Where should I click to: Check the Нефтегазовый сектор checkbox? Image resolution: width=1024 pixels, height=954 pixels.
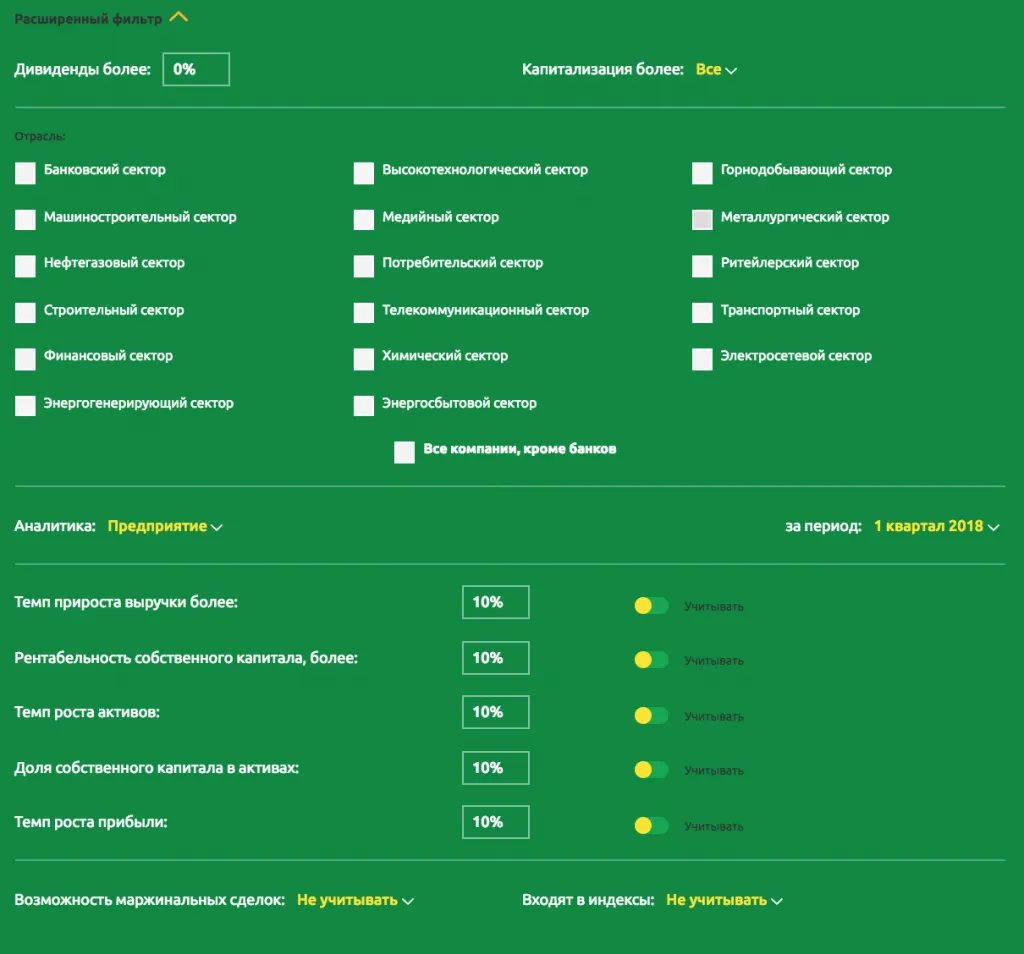[x=25, y=266]
